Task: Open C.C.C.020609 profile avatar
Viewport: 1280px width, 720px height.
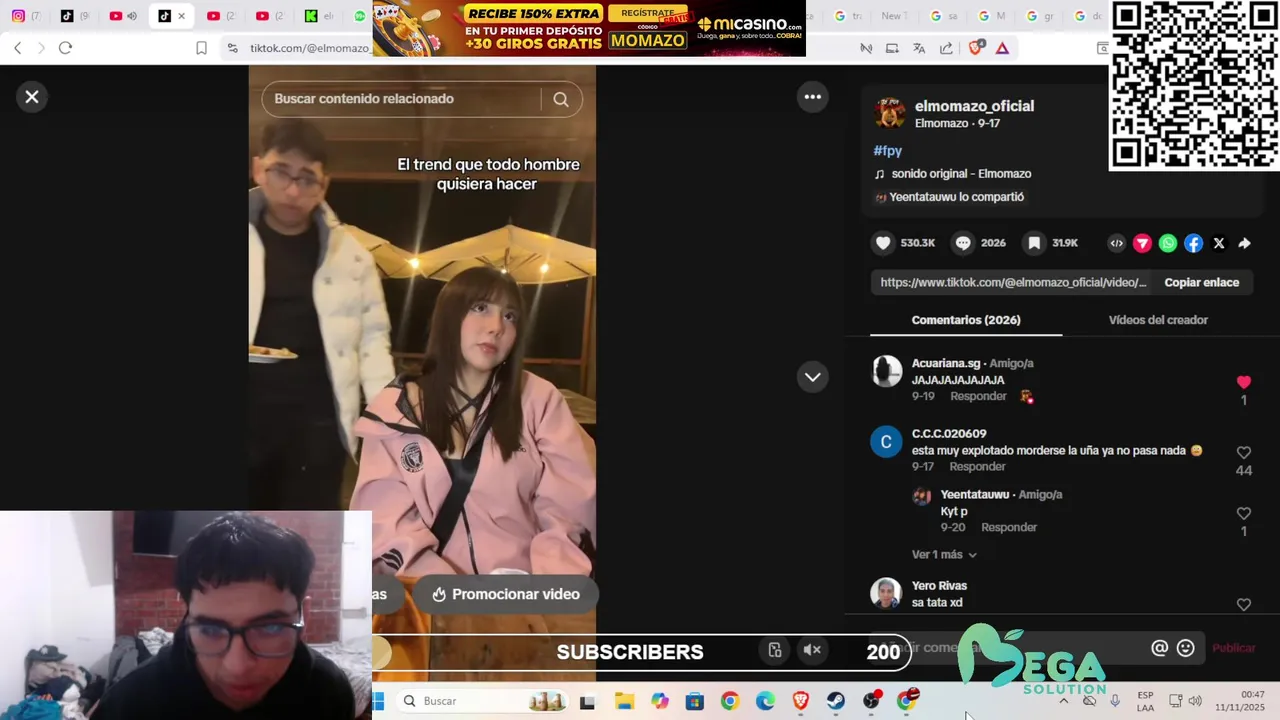Action: tap(886, 442)
